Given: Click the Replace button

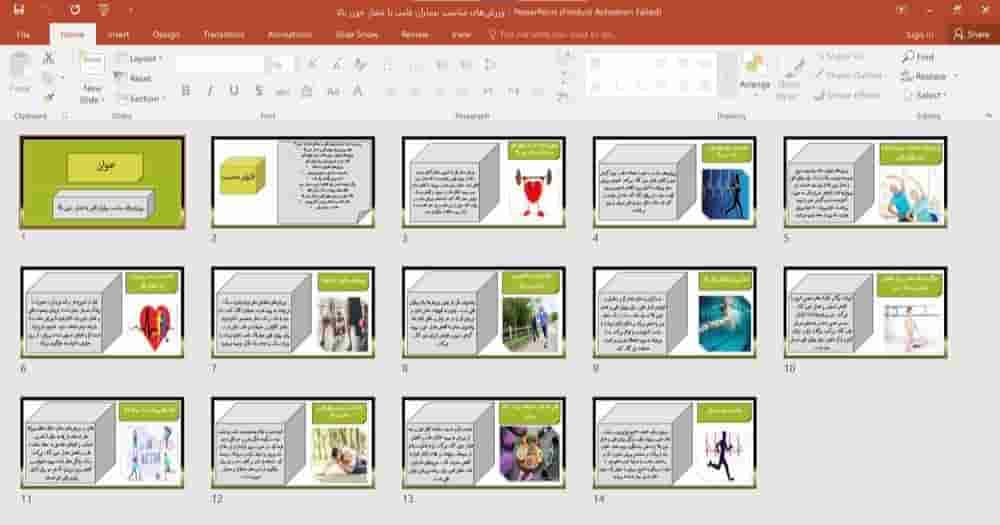Looking at the screenshot, I should [929, 77].
